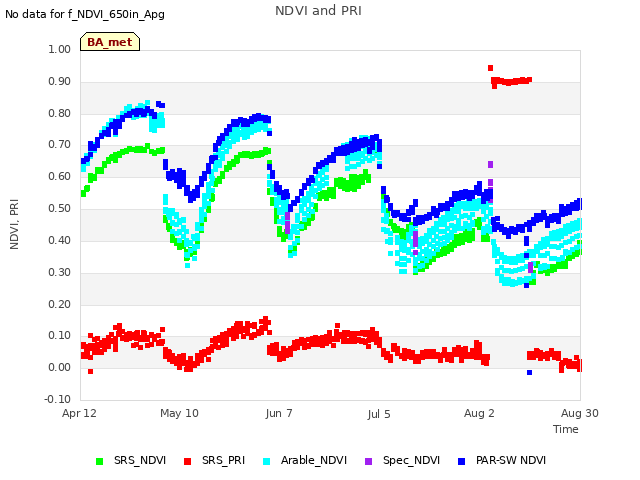Image resolution: width=640 pixels, height=480 pixels.
Task: Click the 1.00 y-axis tick label
Action: [x=60, y=49]
